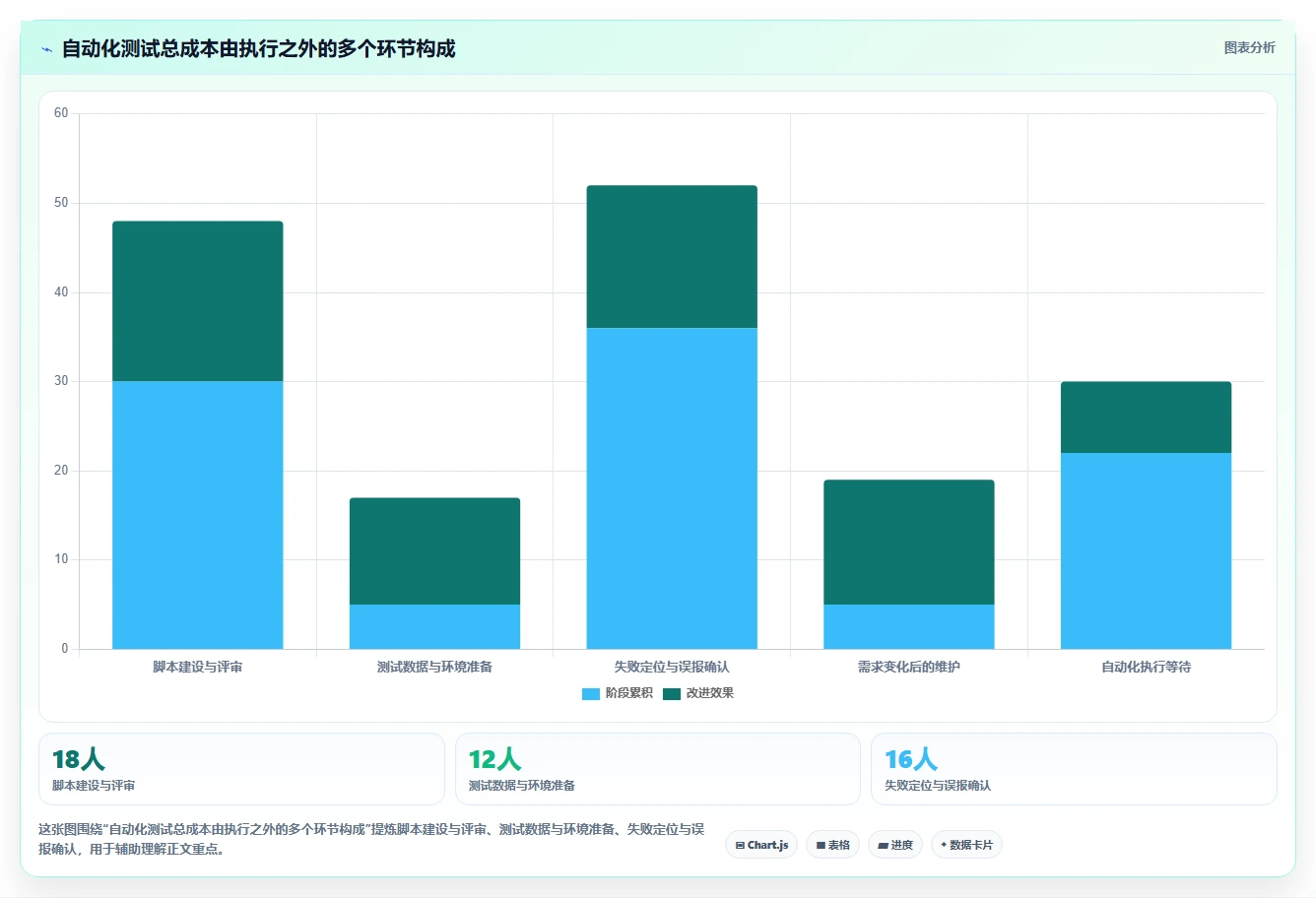1316x898 pixels.
Task: Click the y-axis value 10
Action: coord(61,559)
